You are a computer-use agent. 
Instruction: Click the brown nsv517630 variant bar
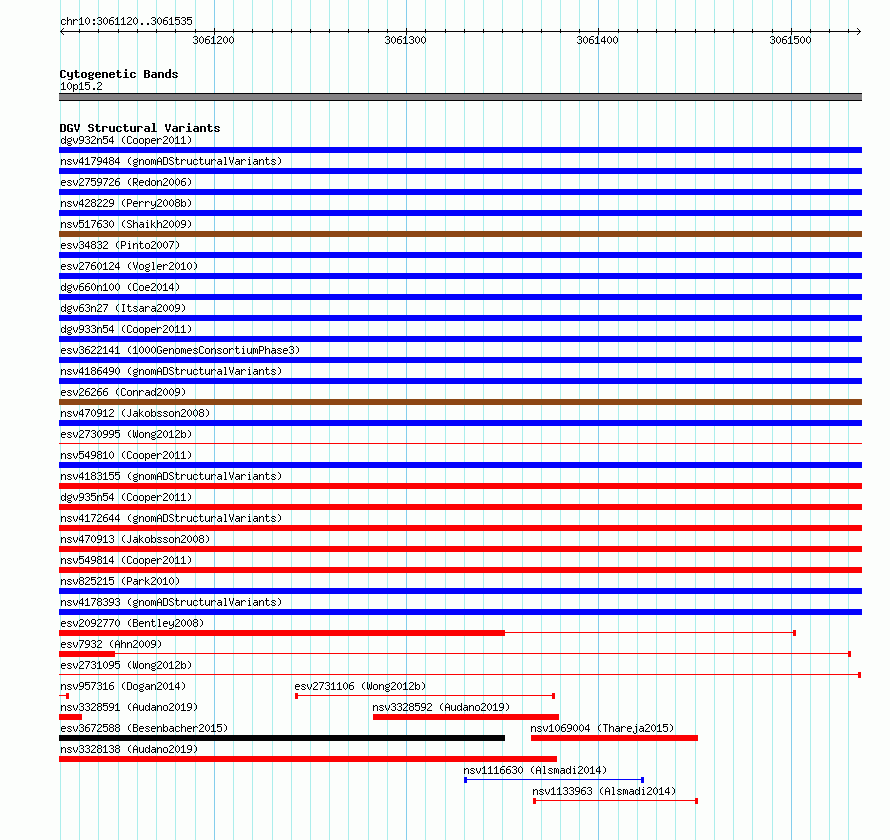pos(460,234)
